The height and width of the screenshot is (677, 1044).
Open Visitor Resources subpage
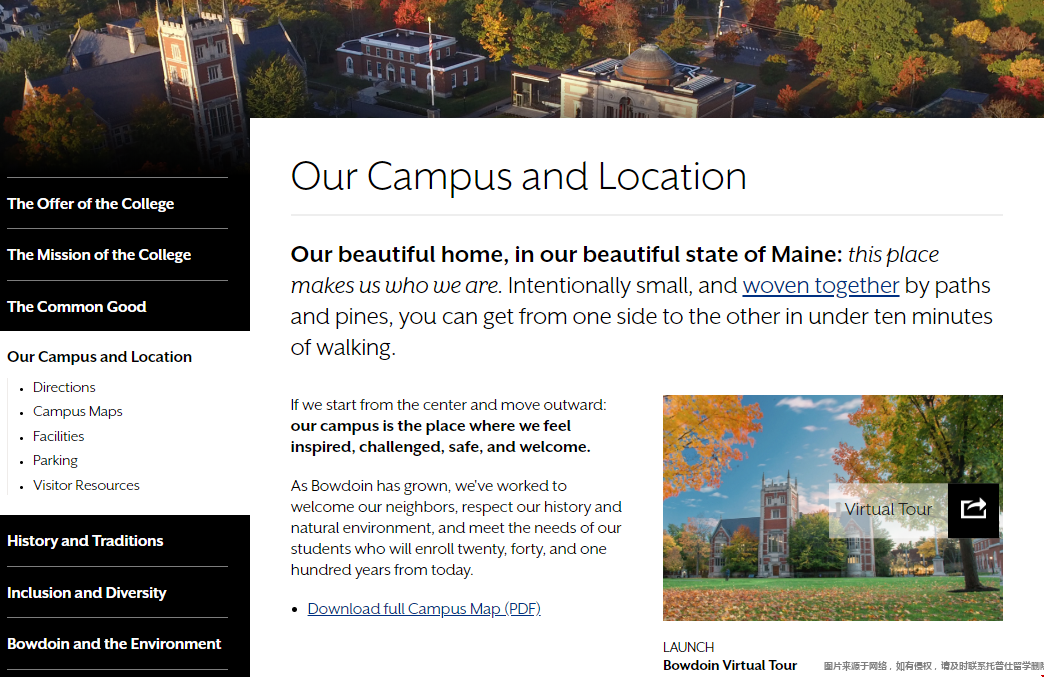86,486
